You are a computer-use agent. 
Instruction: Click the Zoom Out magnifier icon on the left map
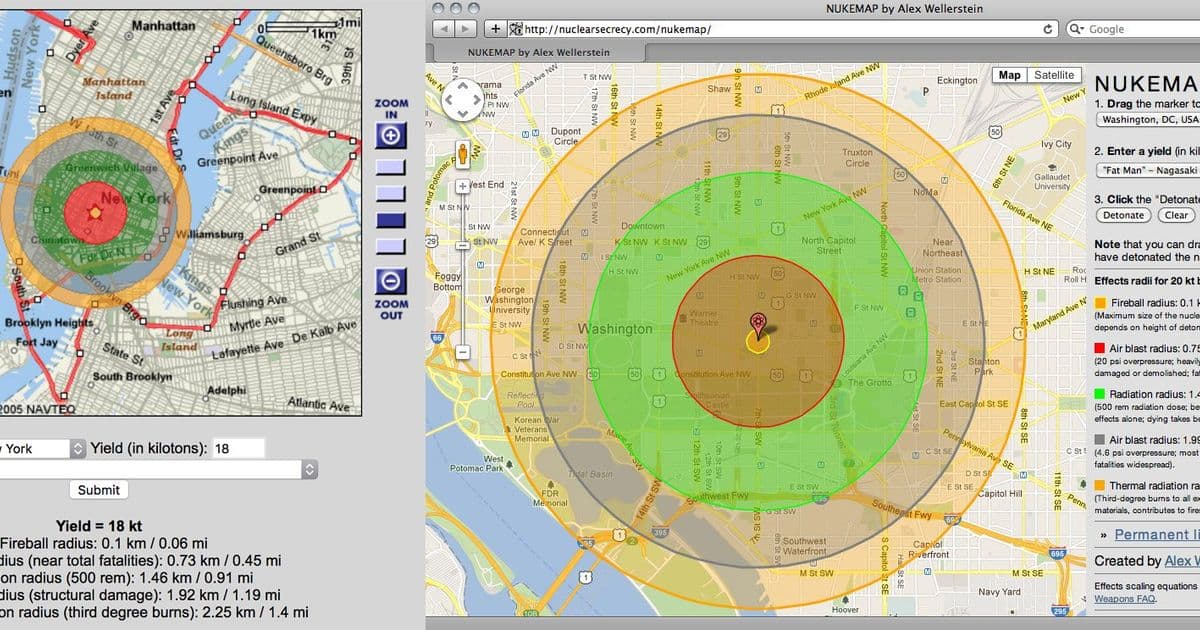(x=389, y=283)
